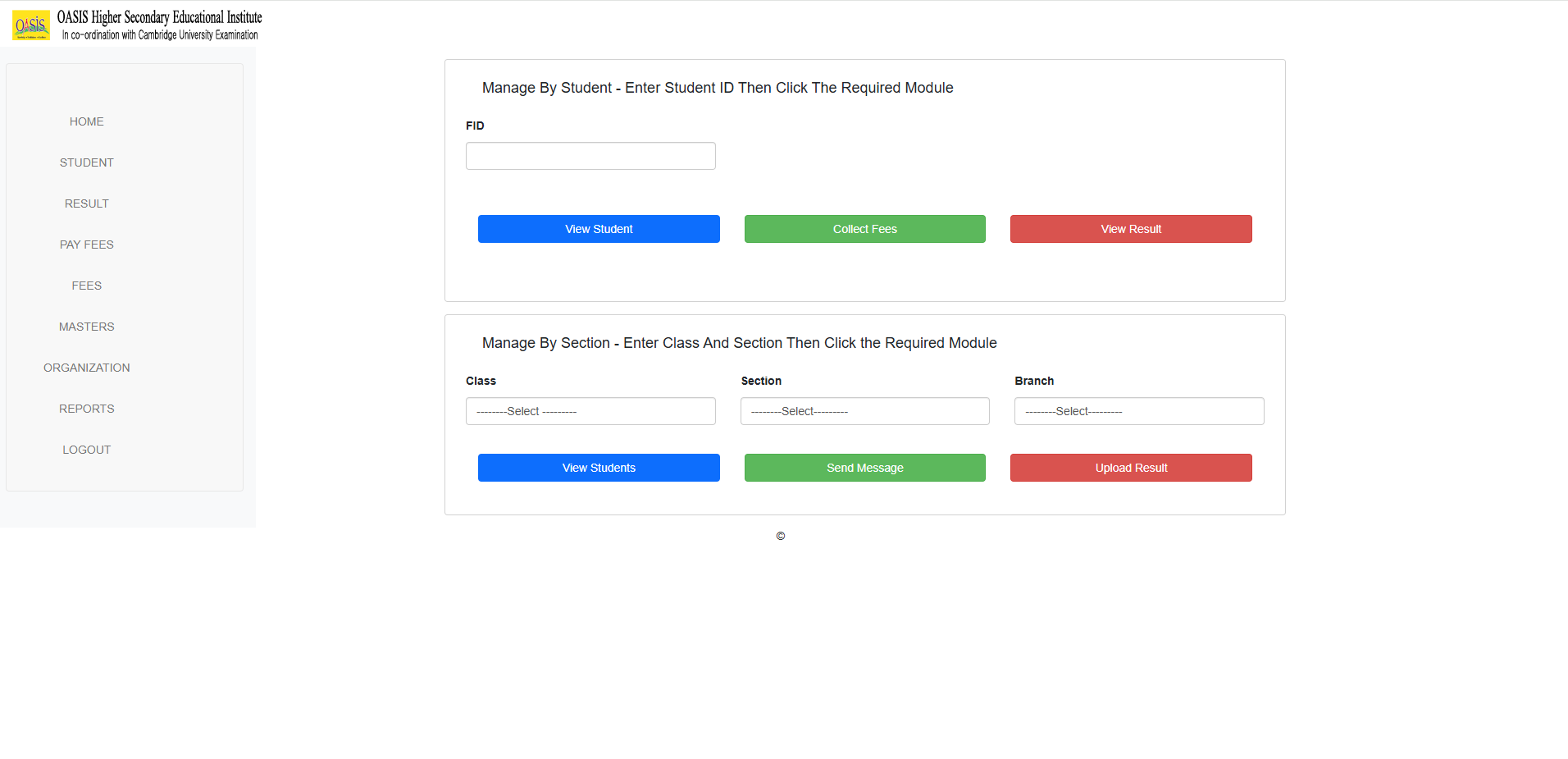Open the Branch selection dropdown

click(1138, 410)
